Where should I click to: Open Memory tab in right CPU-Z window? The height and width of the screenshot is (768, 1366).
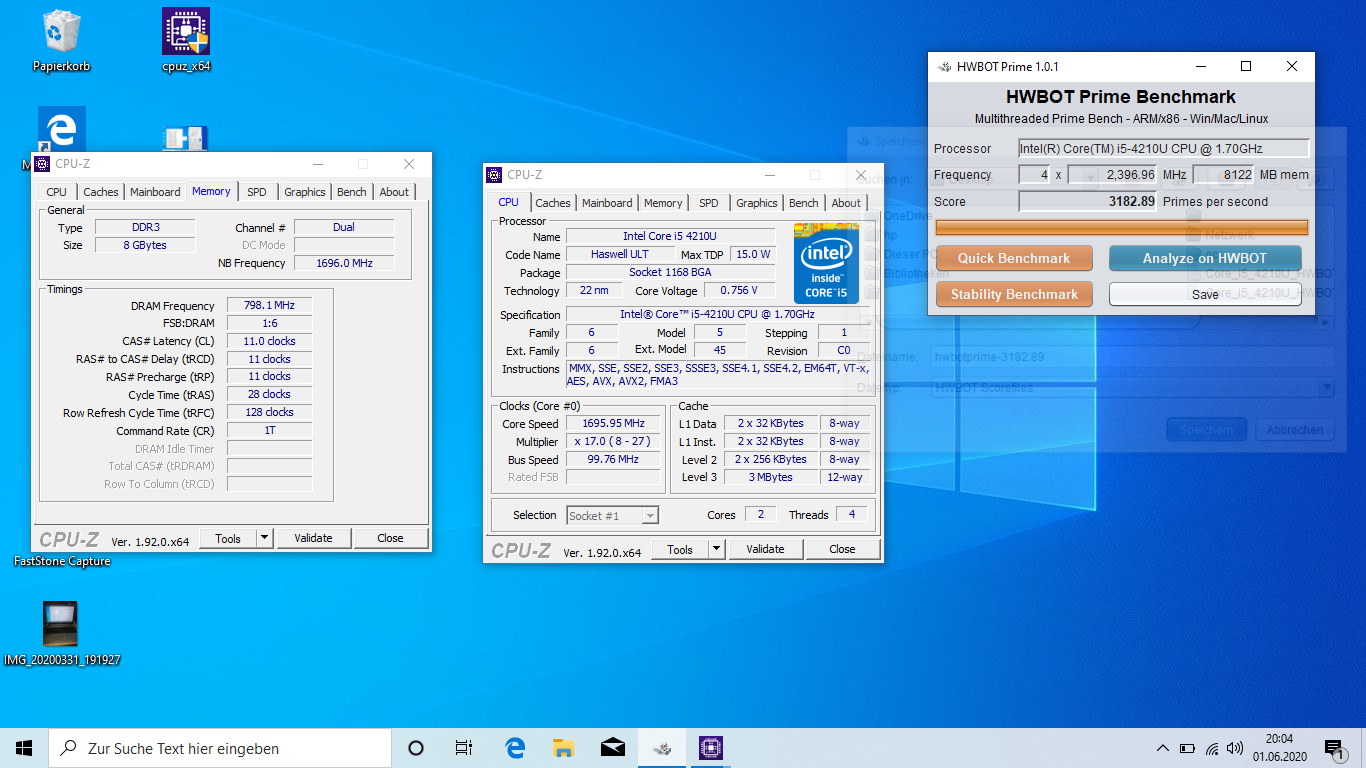[x=663, y=203]
